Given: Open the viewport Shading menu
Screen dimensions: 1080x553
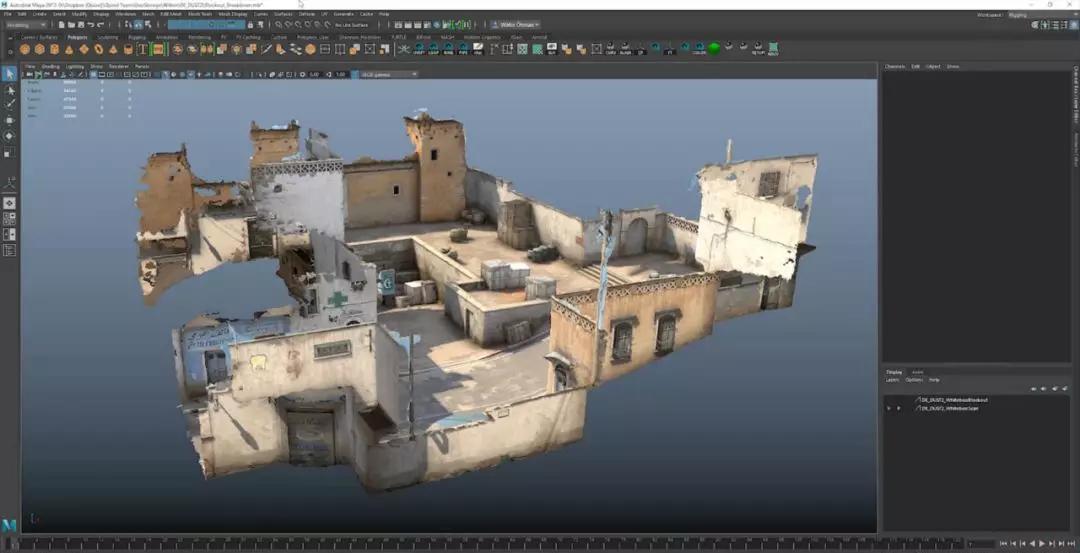Looking at the screenshot, I should [x=50, y=66].
